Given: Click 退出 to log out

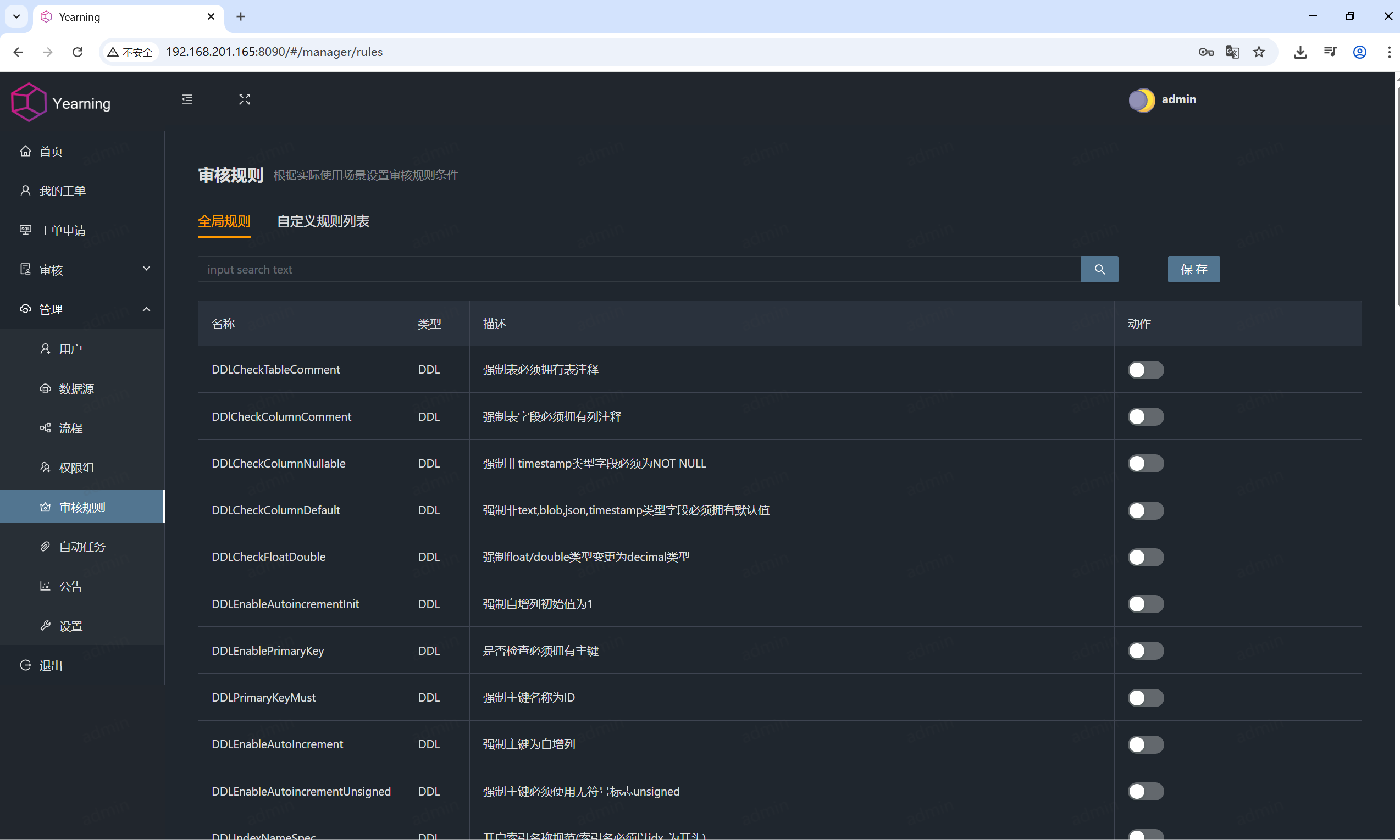Looking at the screenshot, I should (x=51, y=666).
